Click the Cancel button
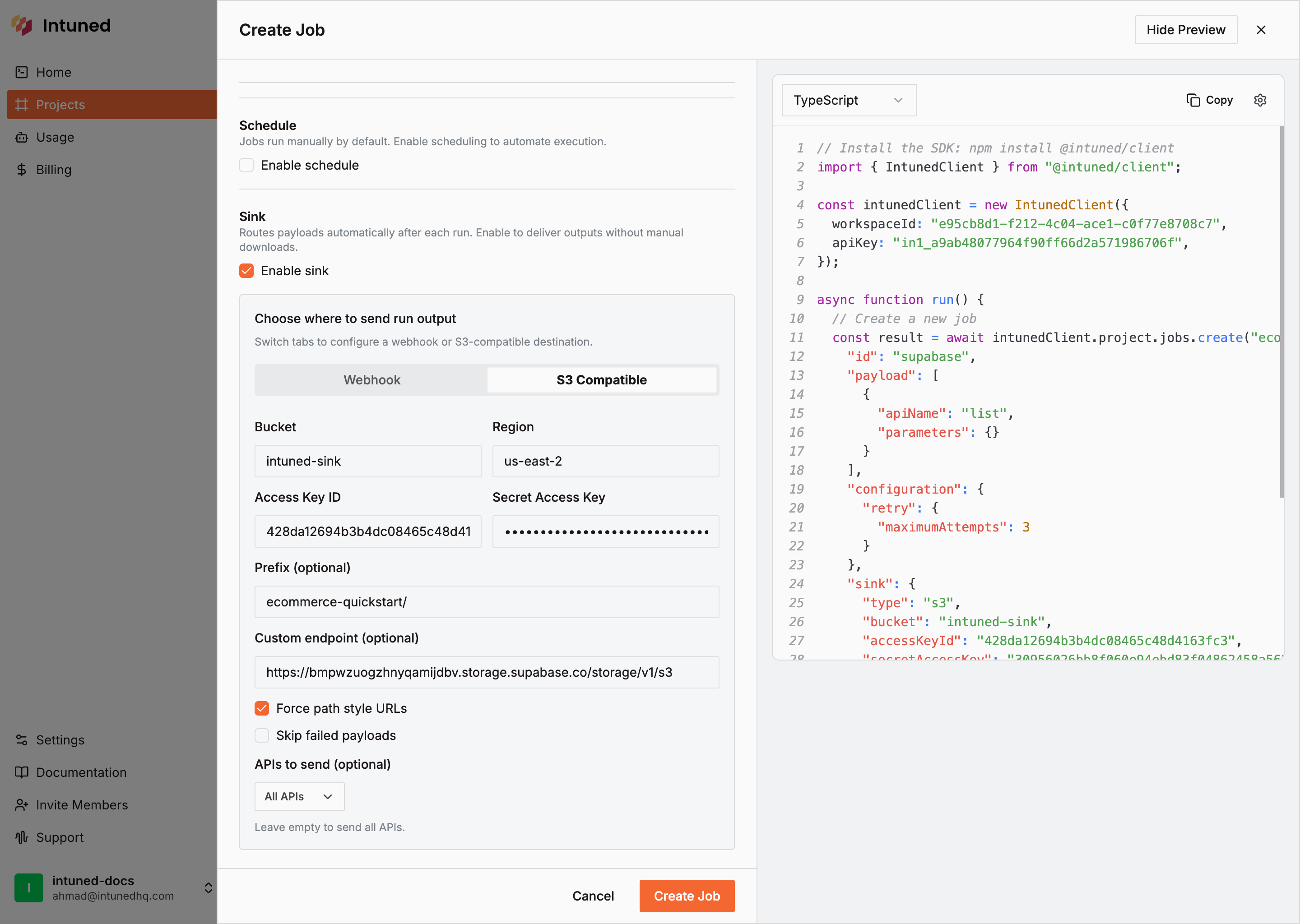1300x924 pixels. point(593,896)
